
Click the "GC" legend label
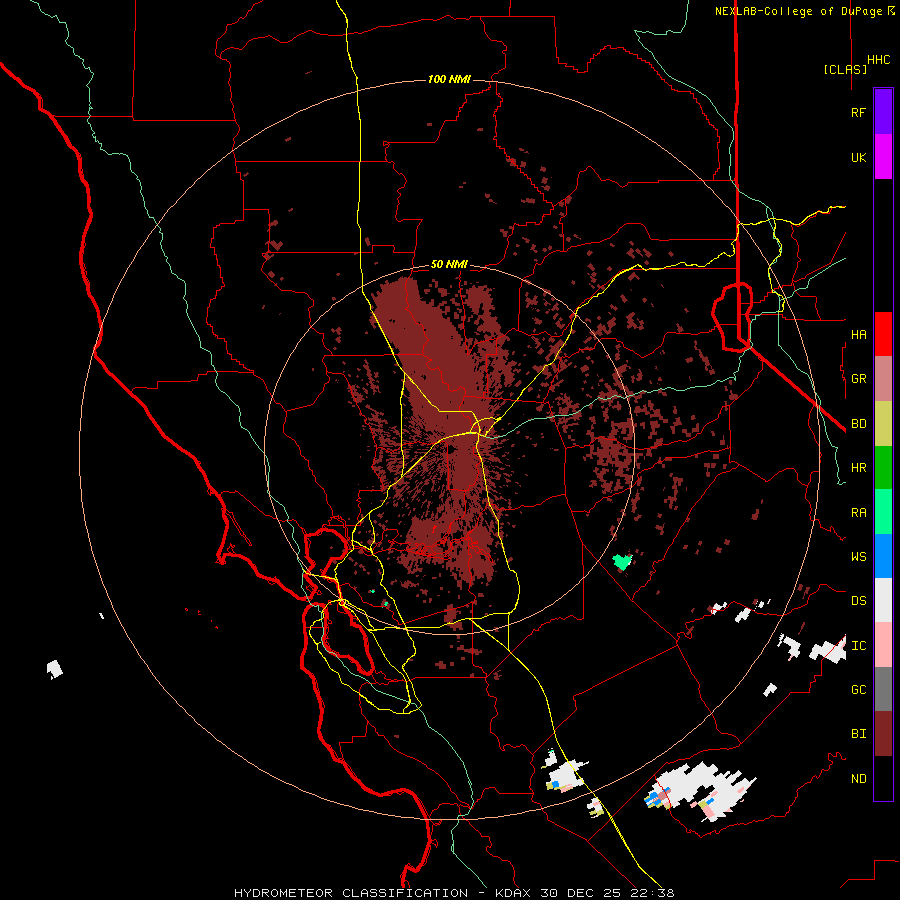click(x=859, y=689)
